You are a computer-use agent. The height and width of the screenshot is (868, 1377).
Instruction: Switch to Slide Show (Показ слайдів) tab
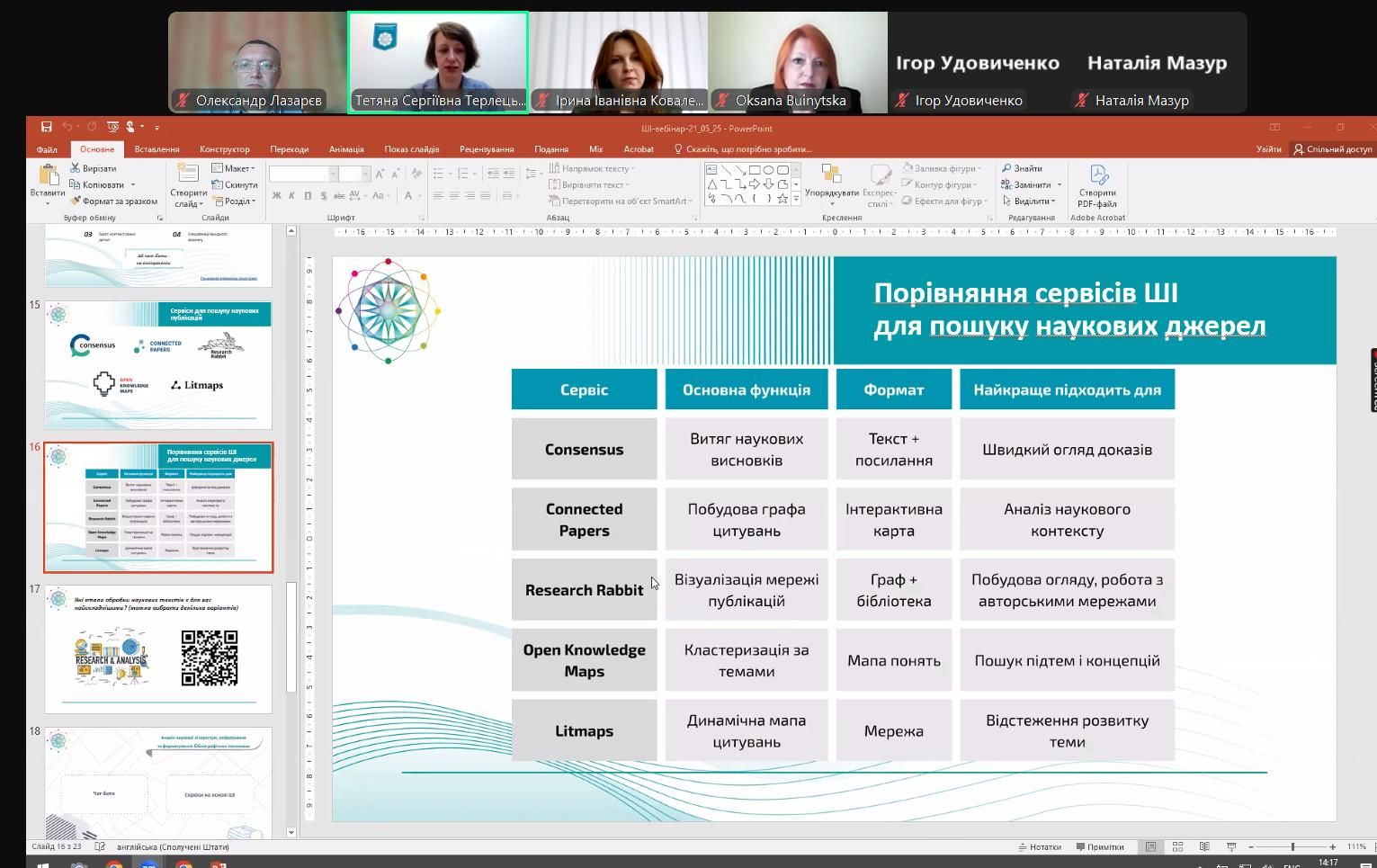(x=412, y=149)
